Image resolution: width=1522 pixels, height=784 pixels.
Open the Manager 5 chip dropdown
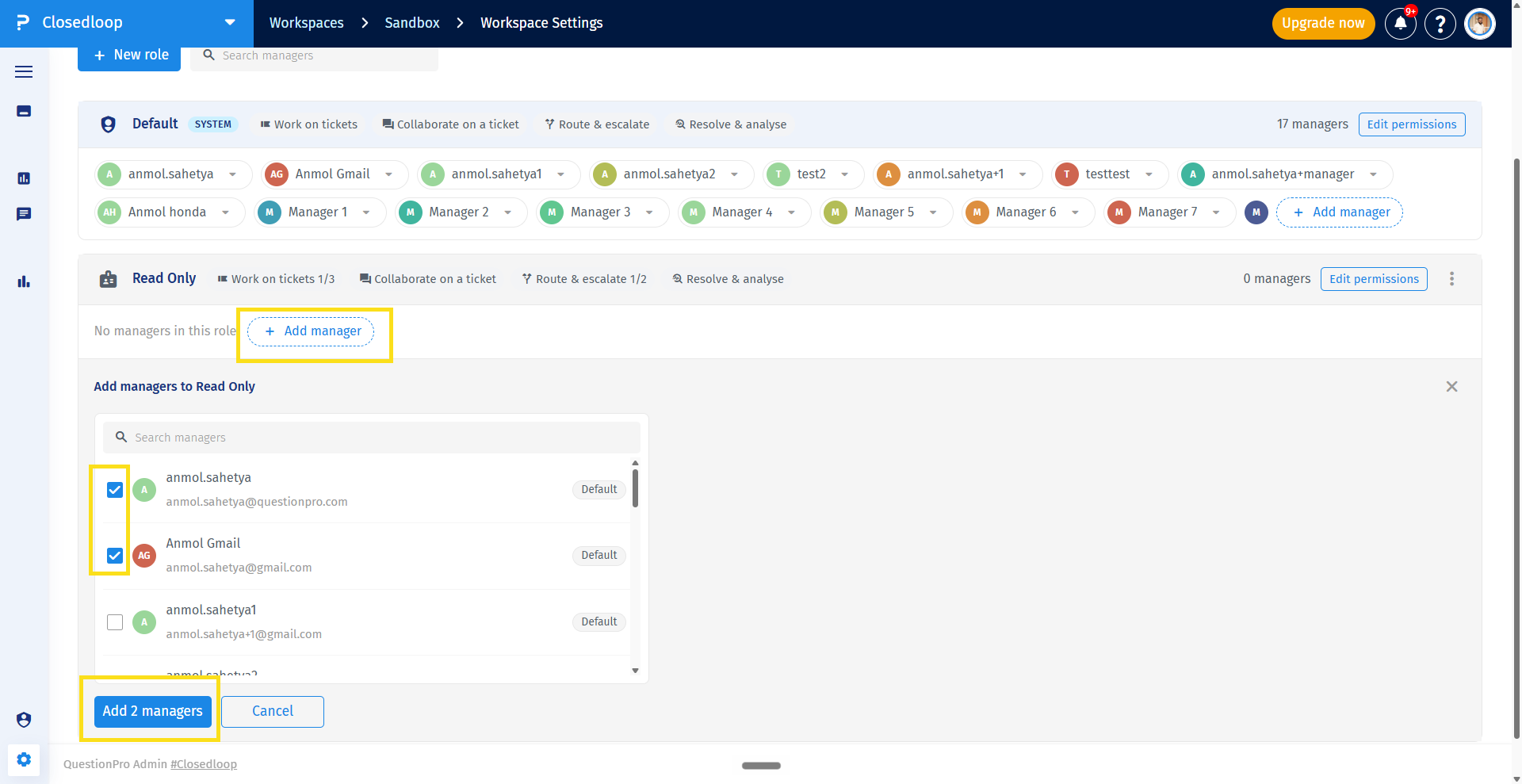933,212
